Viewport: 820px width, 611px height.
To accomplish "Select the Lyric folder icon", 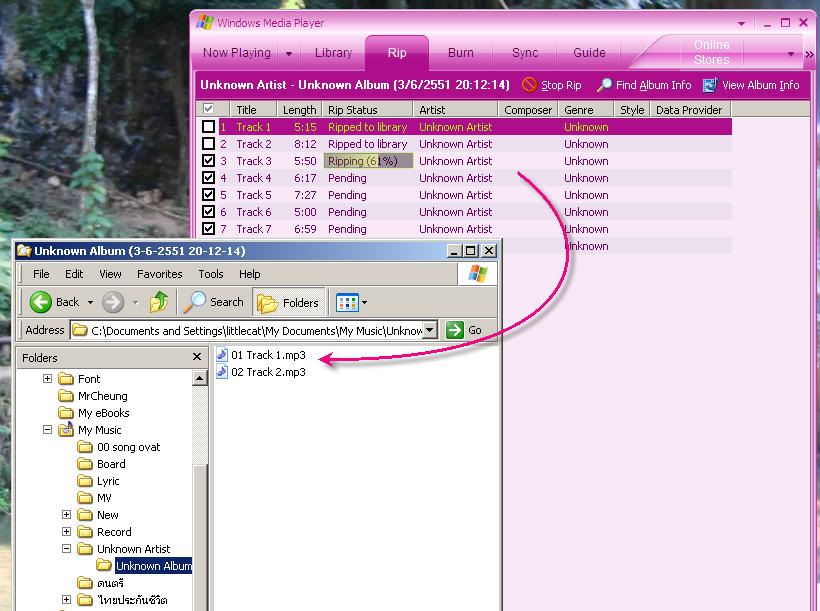I will point(85,481).
